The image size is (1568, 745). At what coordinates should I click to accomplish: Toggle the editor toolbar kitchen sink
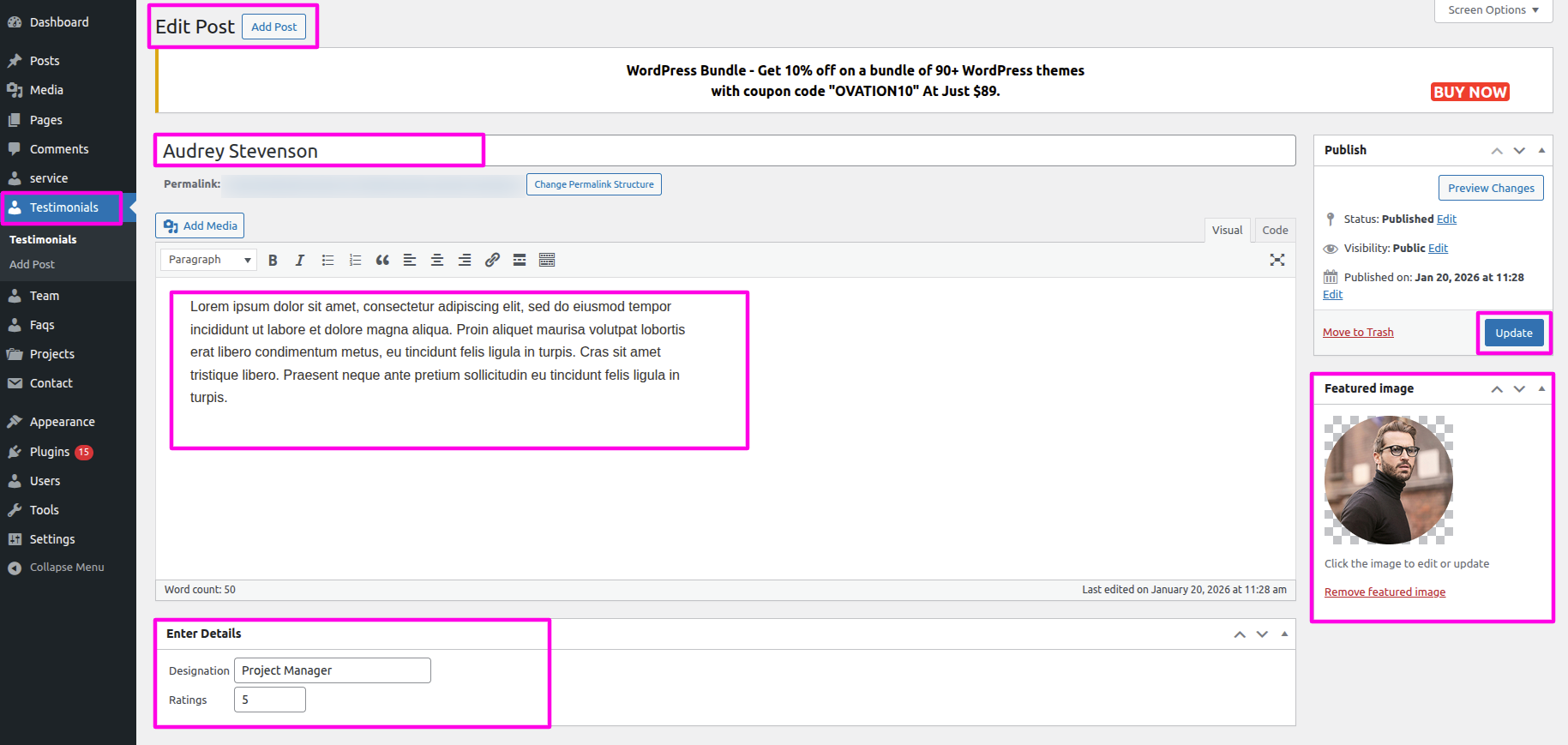[547, 261]
